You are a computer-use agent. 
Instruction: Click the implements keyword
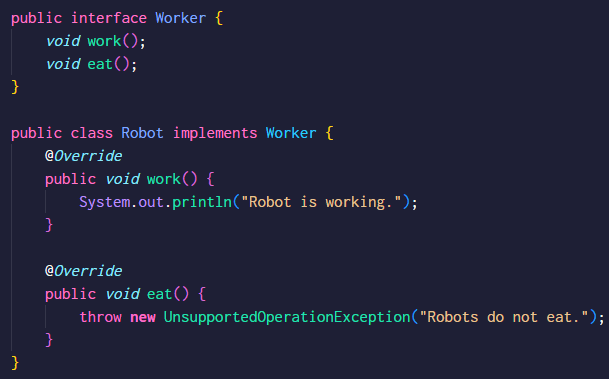(x=215, y=133)
